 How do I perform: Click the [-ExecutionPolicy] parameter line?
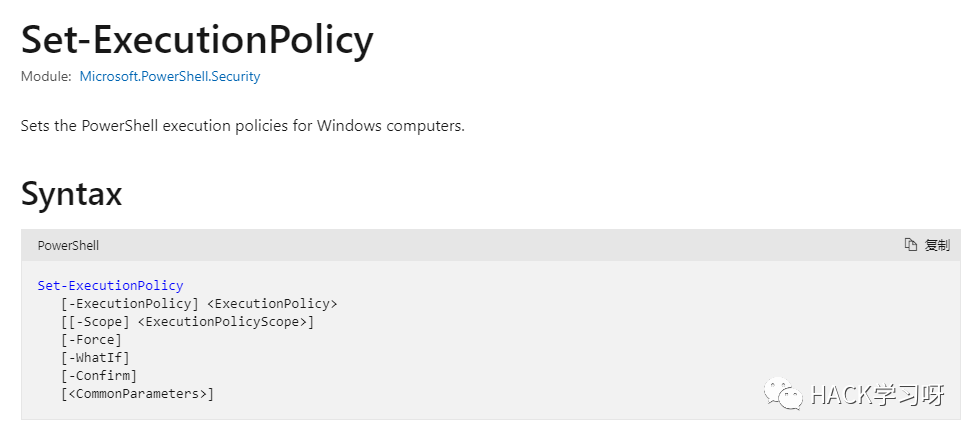tap(199, 304)
